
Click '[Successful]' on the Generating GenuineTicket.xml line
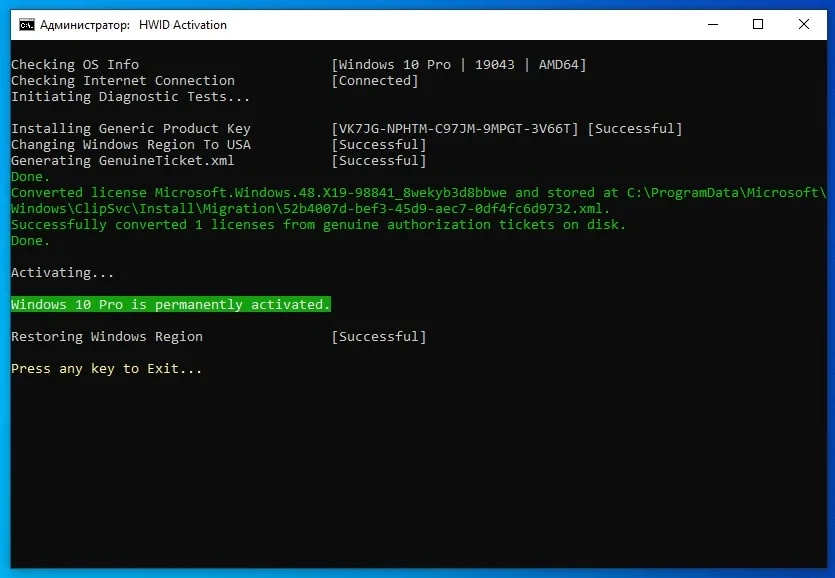(379, 160)
